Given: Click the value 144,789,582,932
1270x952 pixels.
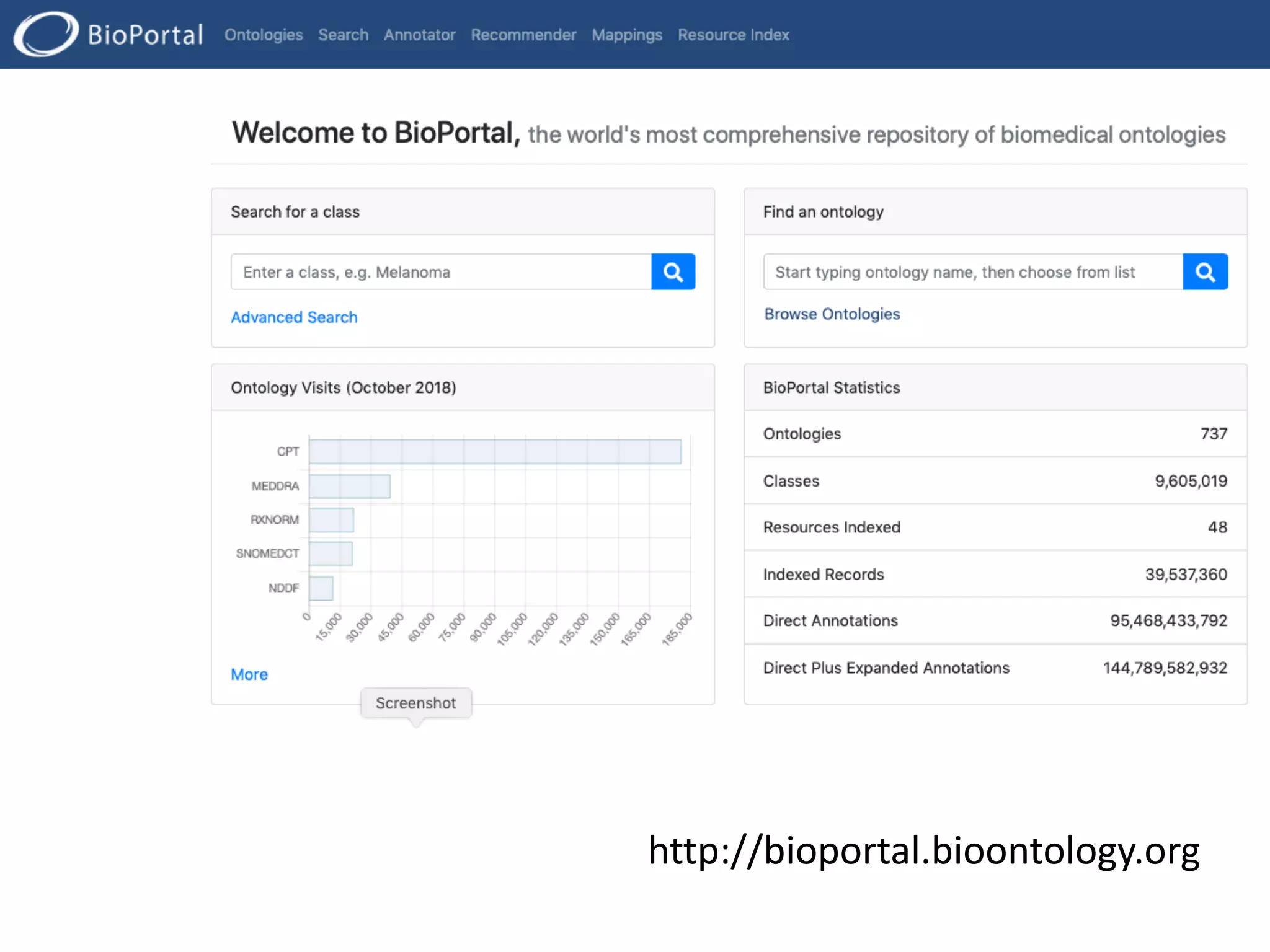Looking at the screenshot, I should [1165, 668].
